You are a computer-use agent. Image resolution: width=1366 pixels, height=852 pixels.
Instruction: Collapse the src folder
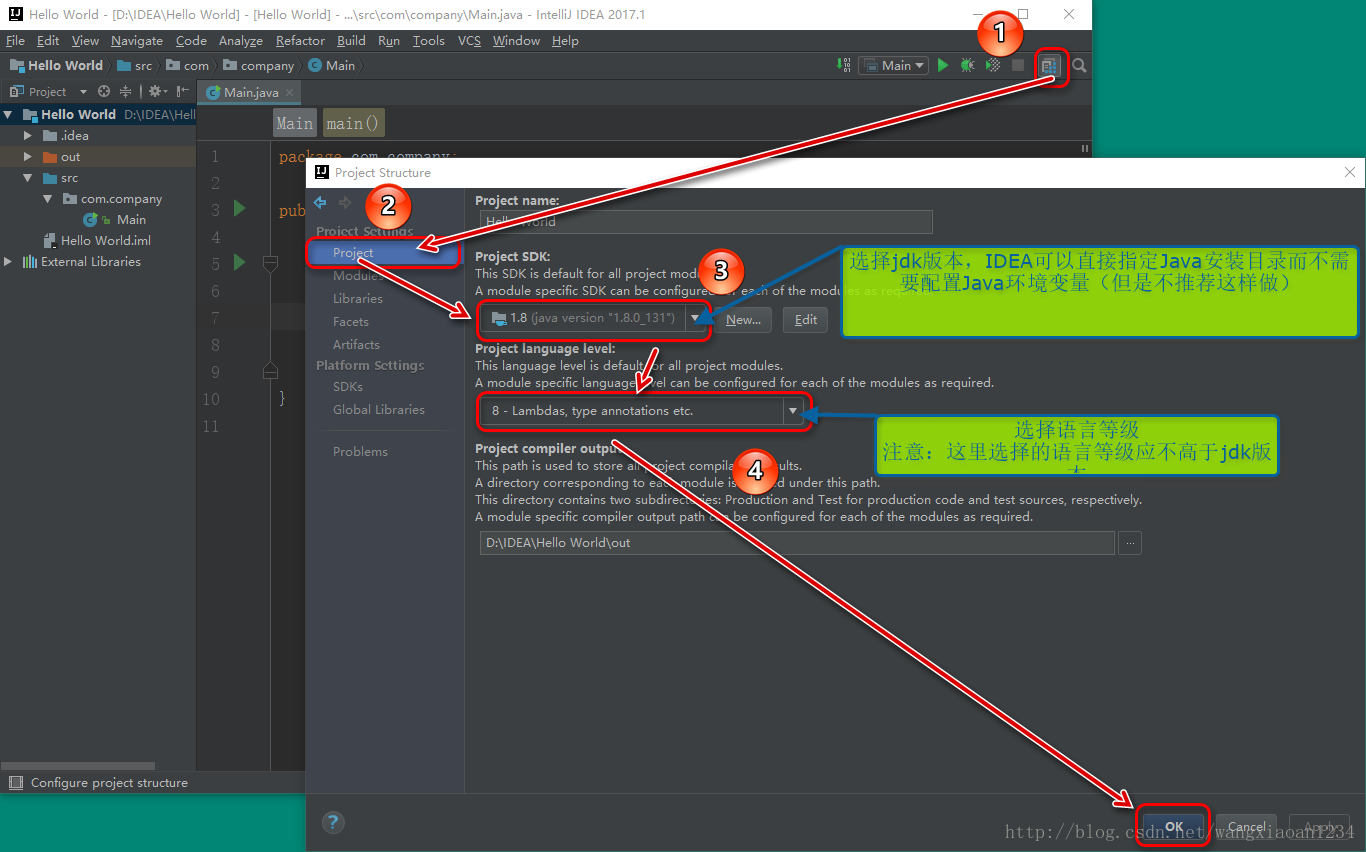(x=28, y=178)
